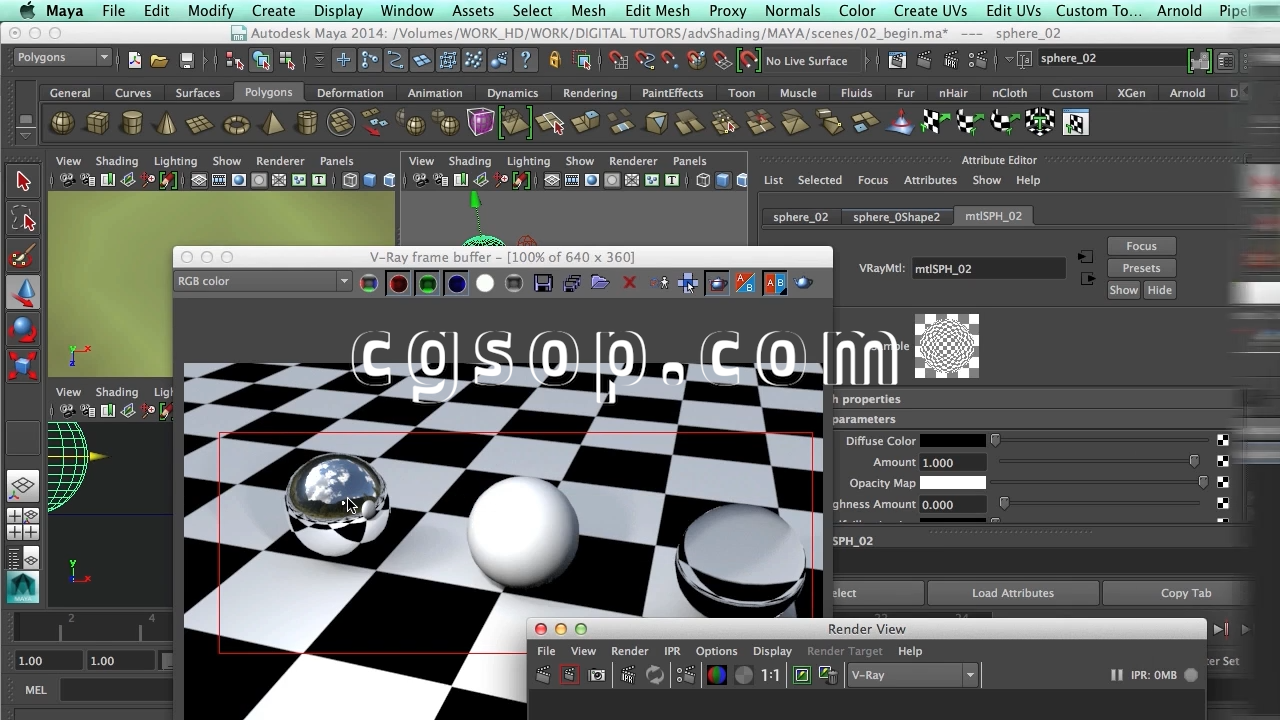1280x720 pixels.
Task: Click the teapot render icon in frame buffer
Action: pyautogui.click(x=803, y=283)
